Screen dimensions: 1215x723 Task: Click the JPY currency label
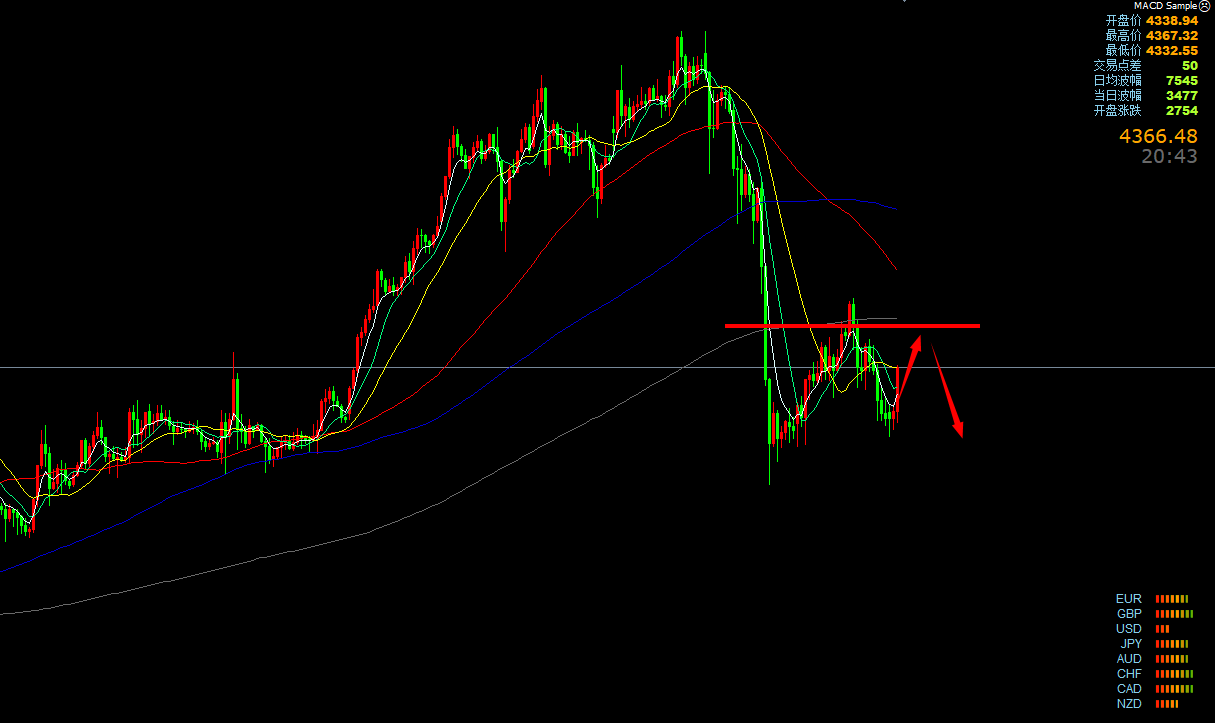coord(1131,644)
